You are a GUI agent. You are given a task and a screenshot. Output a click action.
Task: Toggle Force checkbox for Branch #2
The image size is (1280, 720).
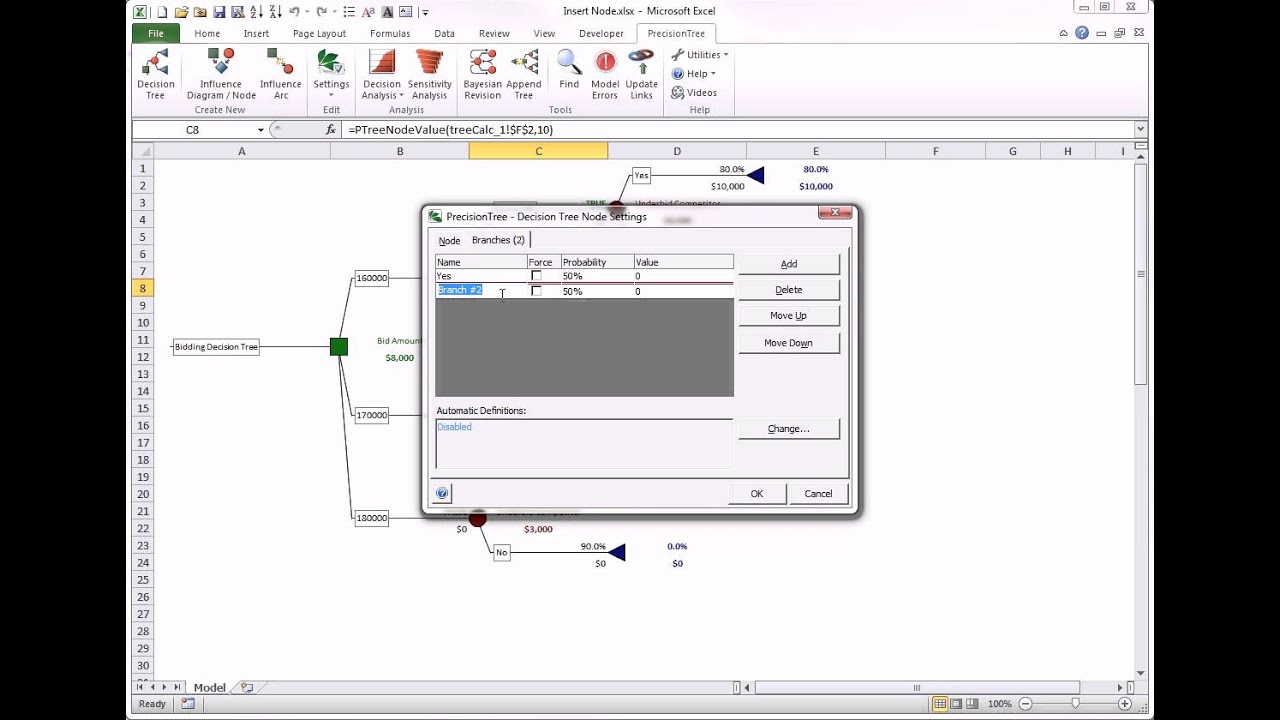(537, 291)
